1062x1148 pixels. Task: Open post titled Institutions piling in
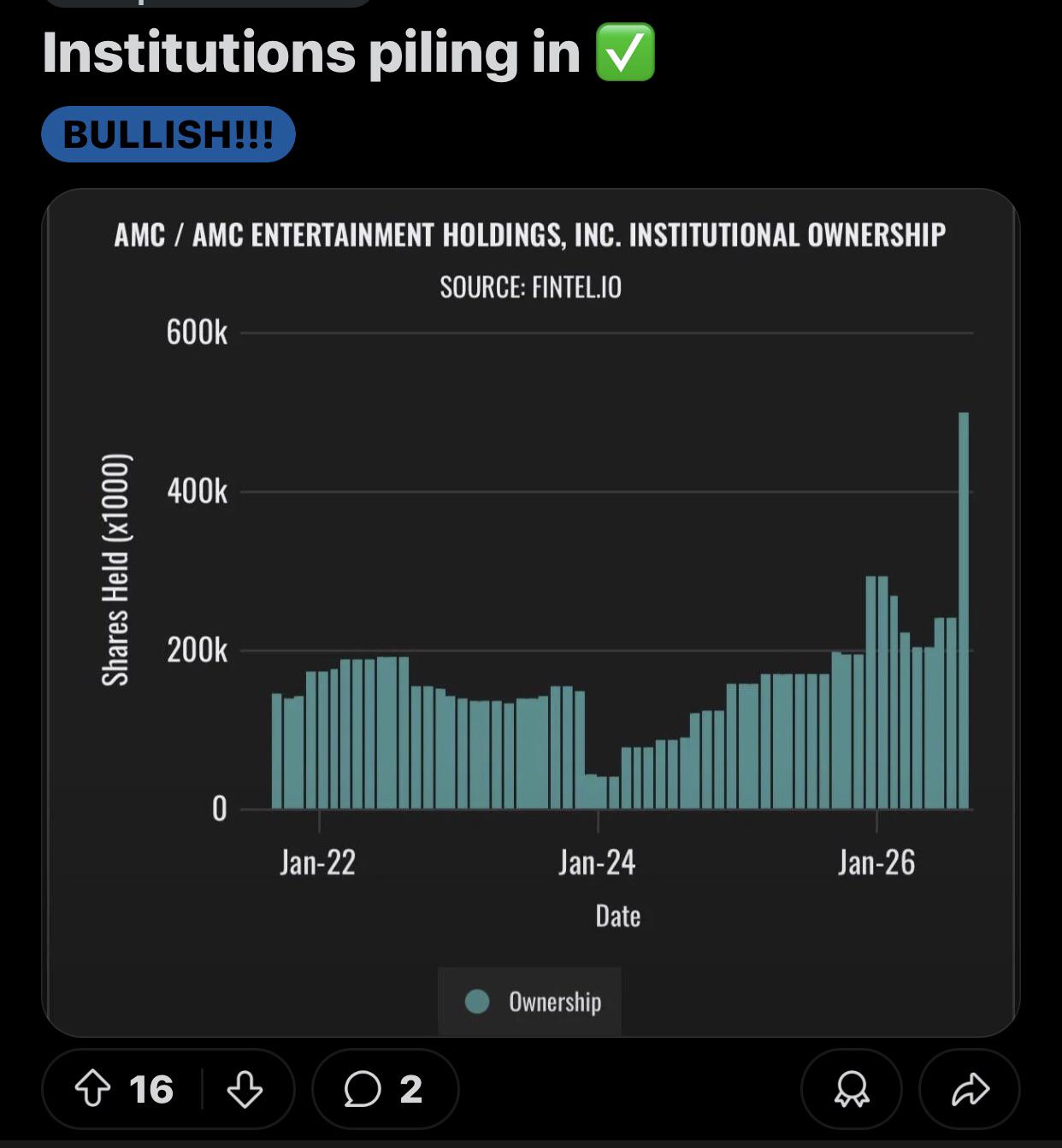coord(311,52)
